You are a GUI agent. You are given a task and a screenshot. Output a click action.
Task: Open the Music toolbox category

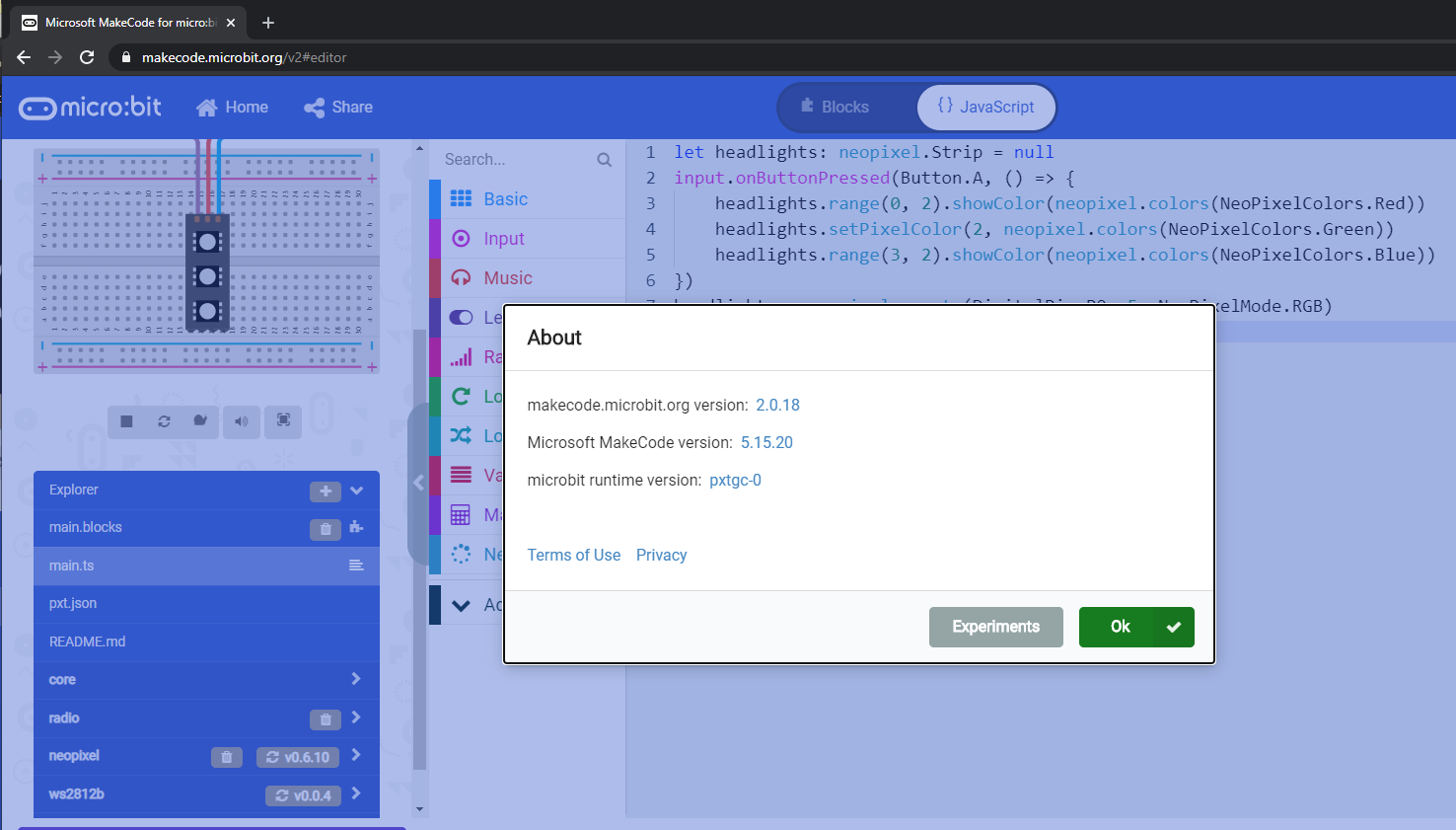click(509, 277)
